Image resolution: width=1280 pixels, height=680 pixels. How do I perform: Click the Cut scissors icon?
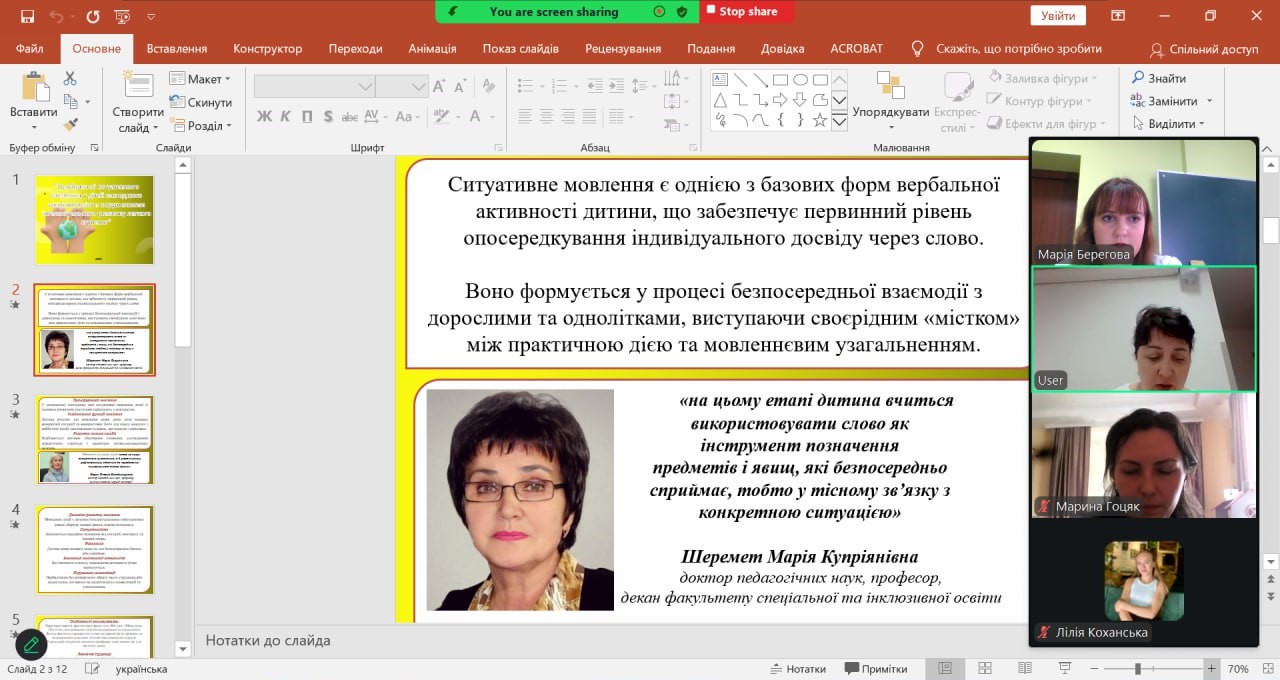point(70,79)
